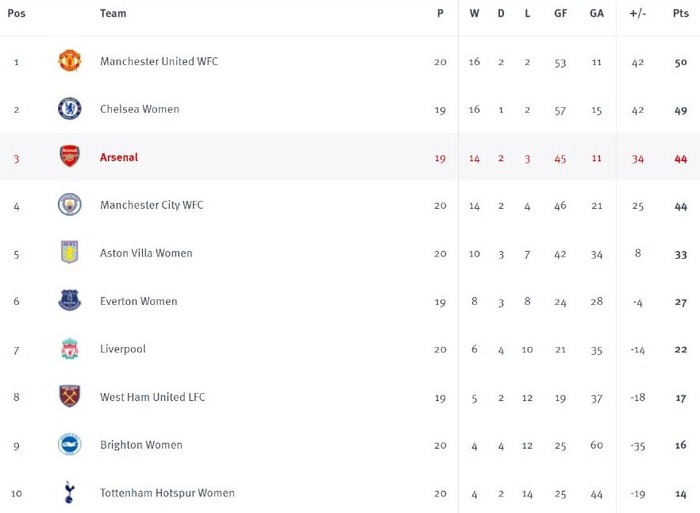Screen dimensions: 700x513
Task: Select the Pos column header
Action: (x=17, y=13)
